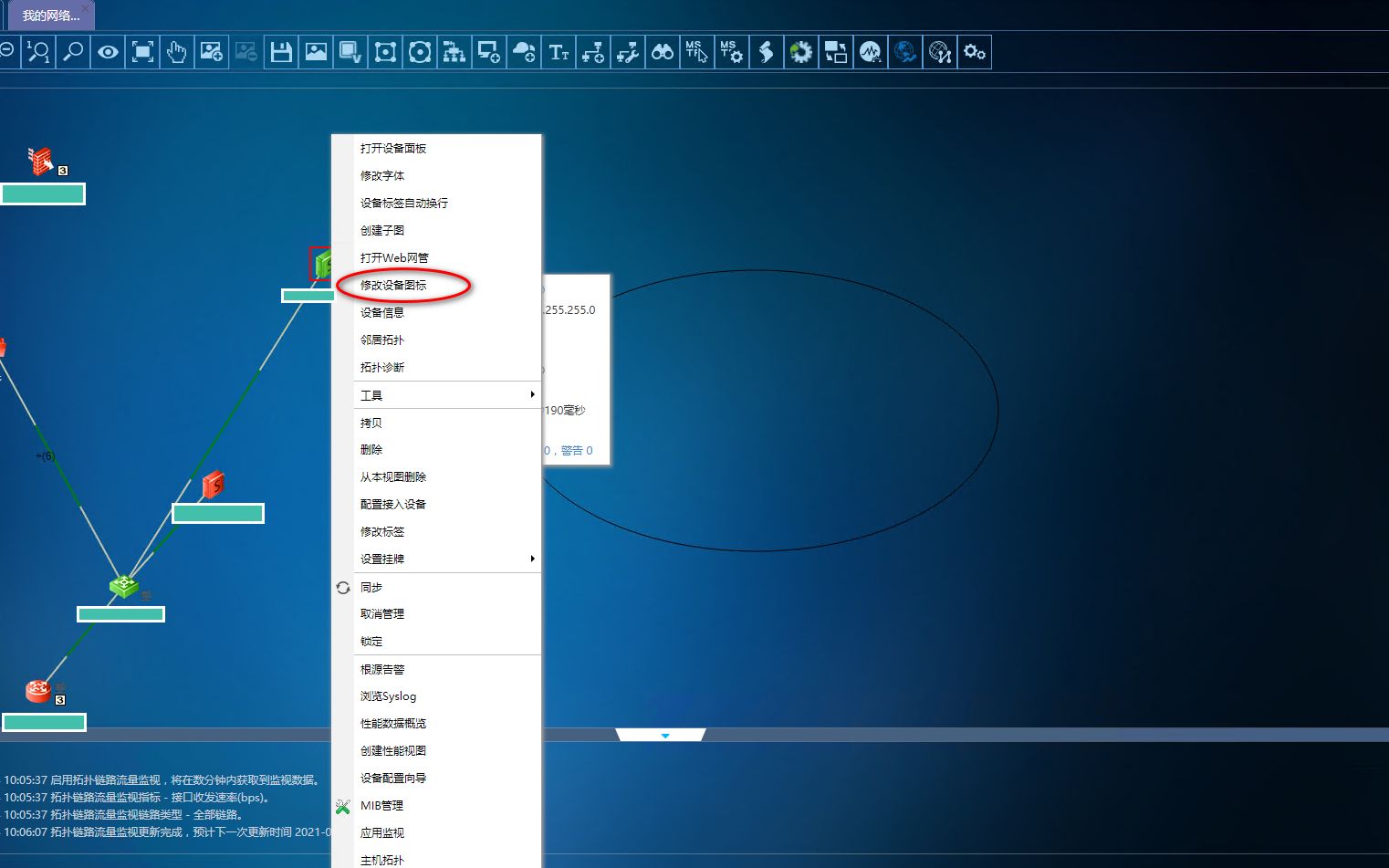Click the blue globe chart icon
The image size is (1389, 868).
905,52
